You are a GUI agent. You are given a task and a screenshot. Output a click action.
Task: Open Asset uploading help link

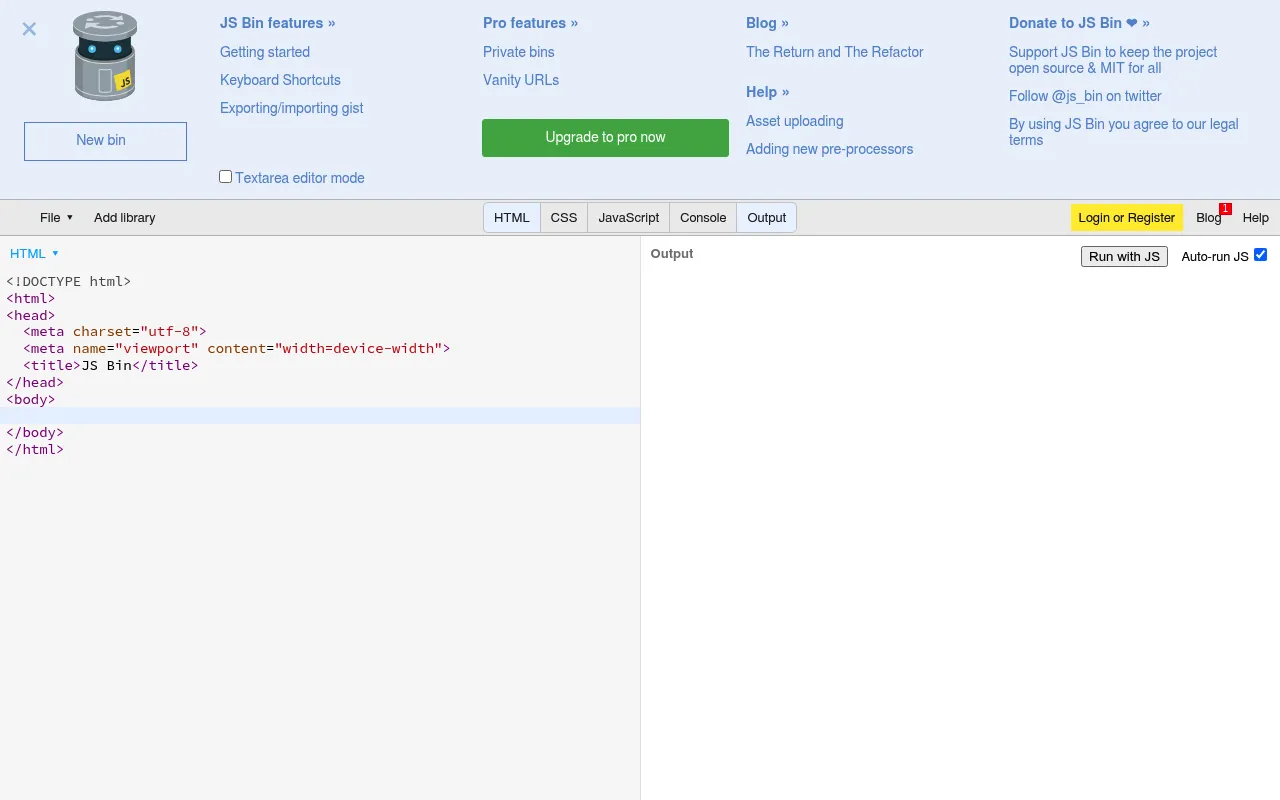tap(795, 121)
